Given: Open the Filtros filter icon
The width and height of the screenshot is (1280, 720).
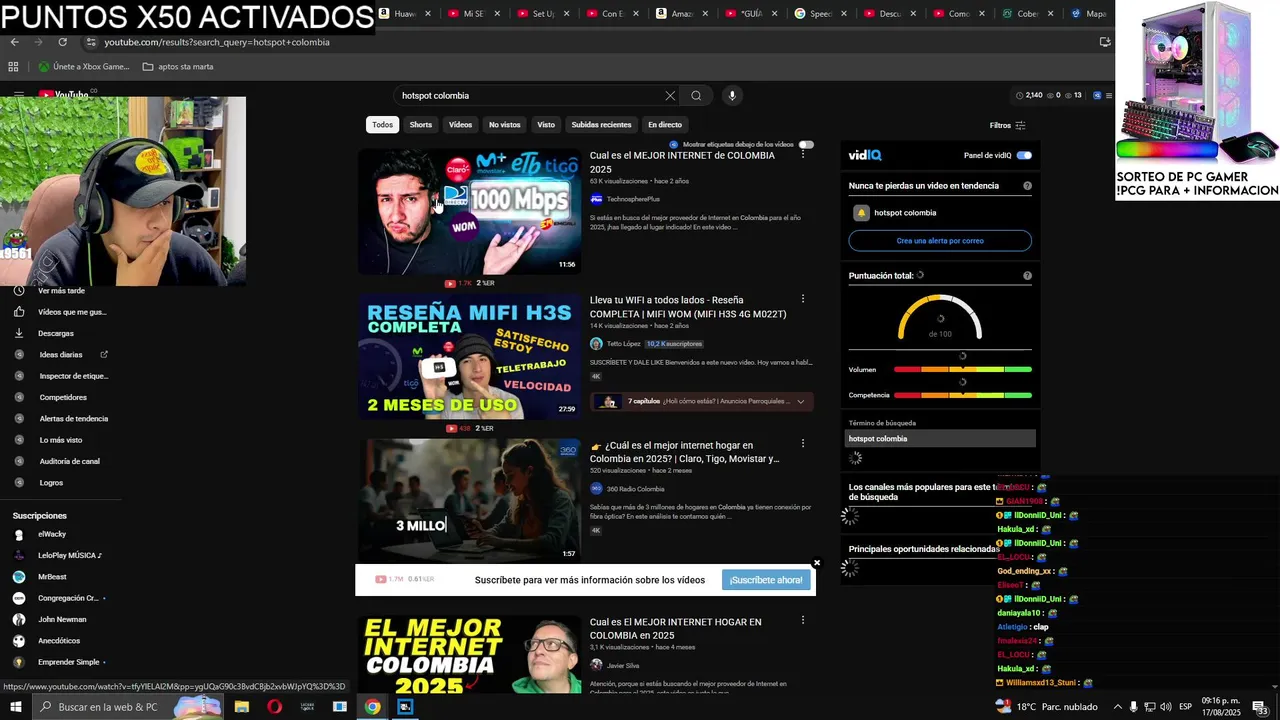Looking at the screenshot, I should [1020, 125].
